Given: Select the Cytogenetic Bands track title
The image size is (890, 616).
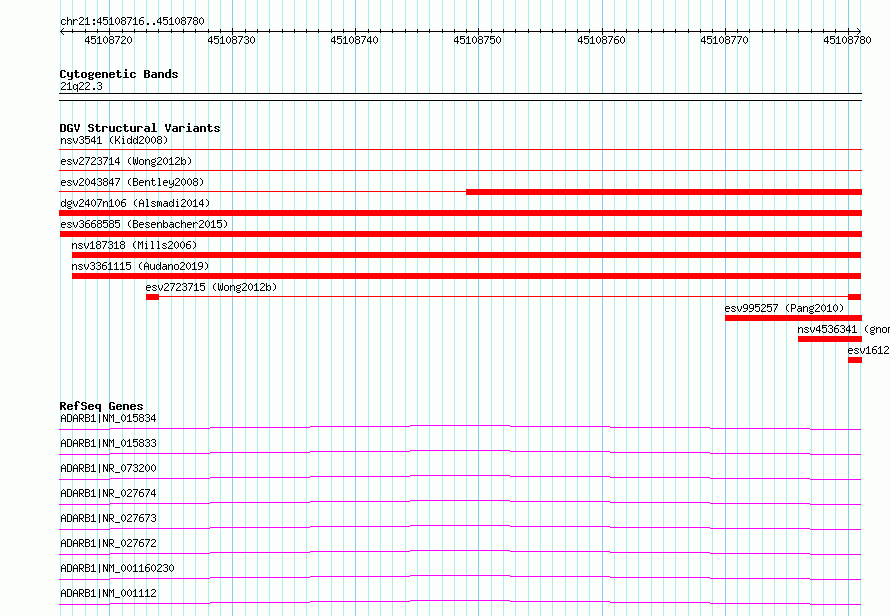Looking at the screenshot, I should click(119, 74).
